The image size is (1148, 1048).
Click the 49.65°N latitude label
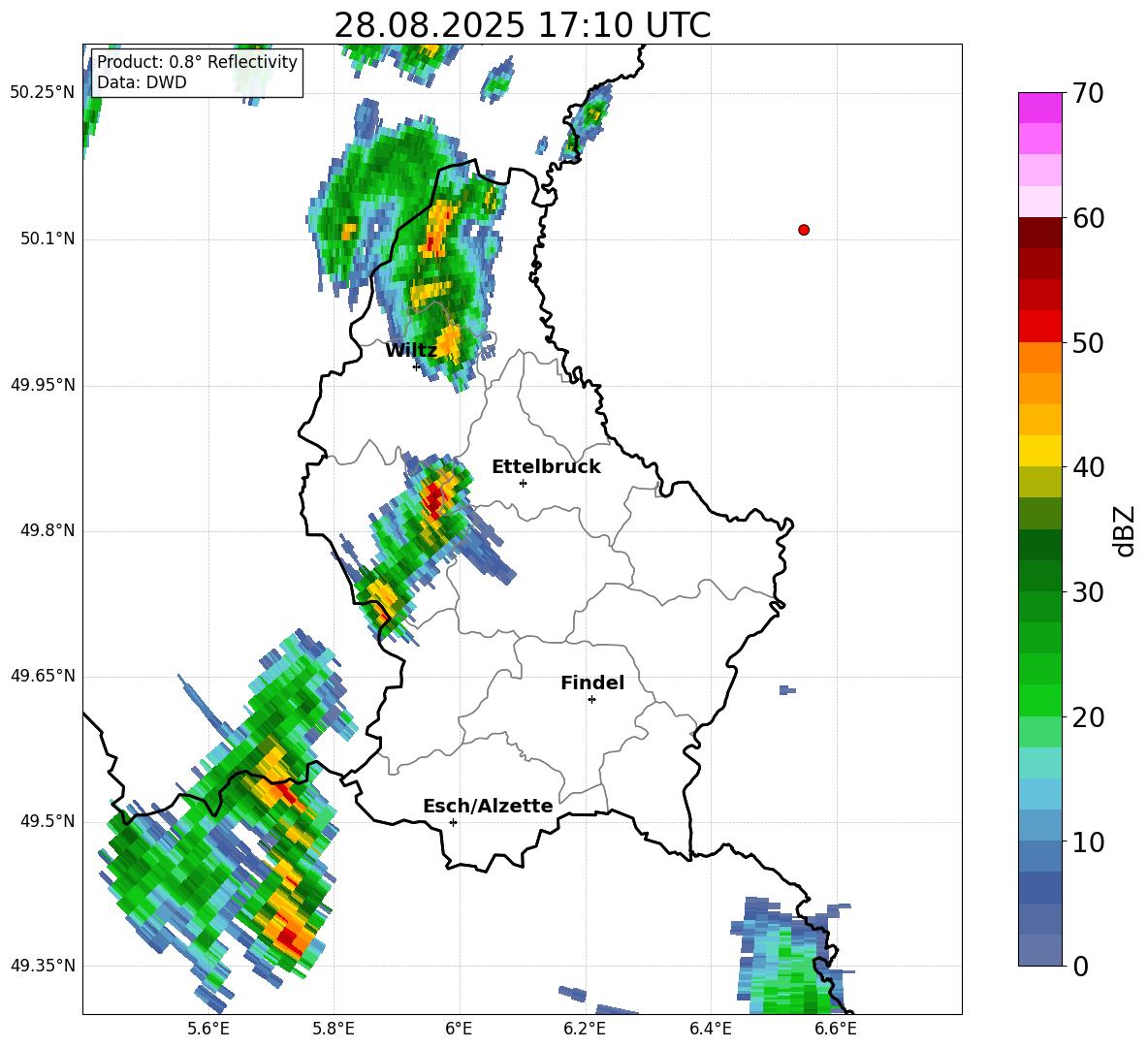(43, 676)
